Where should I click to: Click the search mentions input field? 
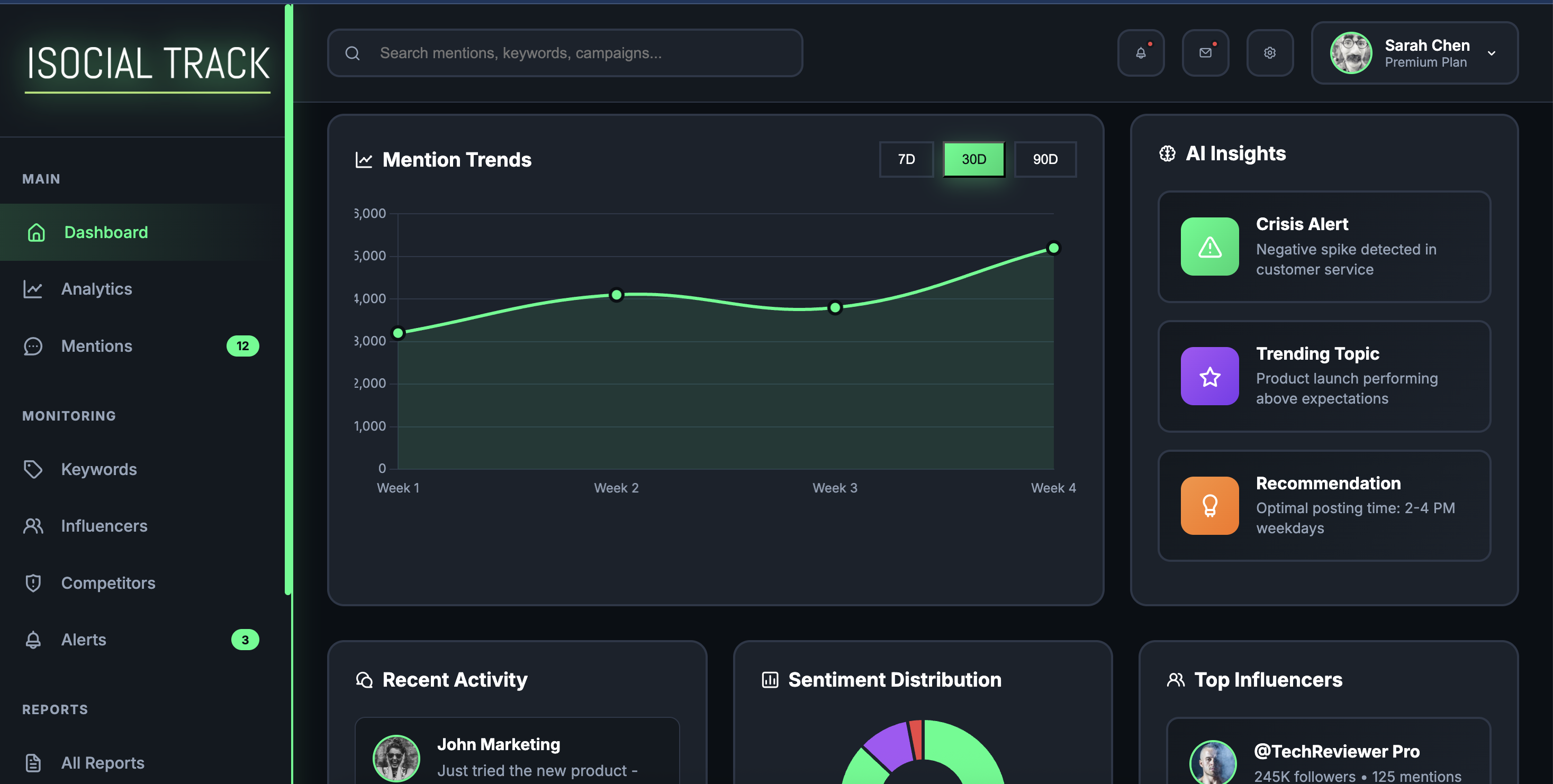(x=579, y=53)
